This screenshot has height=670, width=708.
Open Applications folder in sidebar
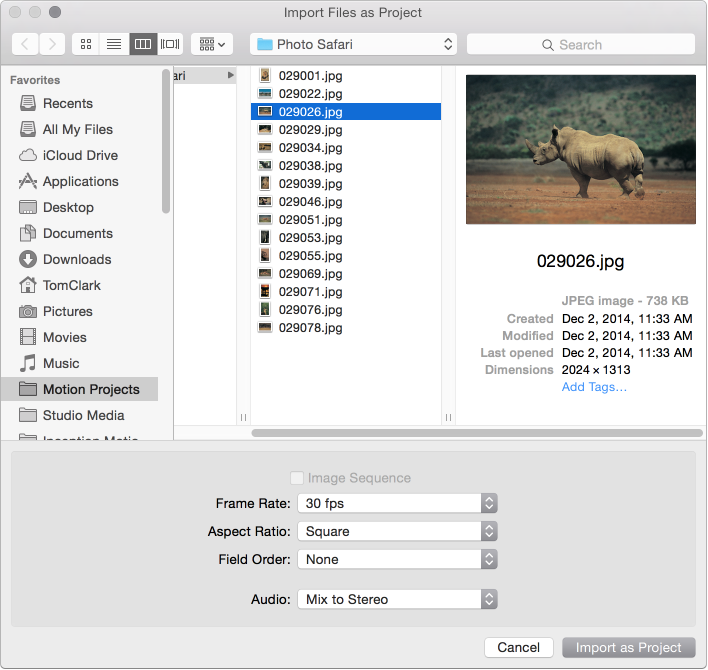pos(79,181)
